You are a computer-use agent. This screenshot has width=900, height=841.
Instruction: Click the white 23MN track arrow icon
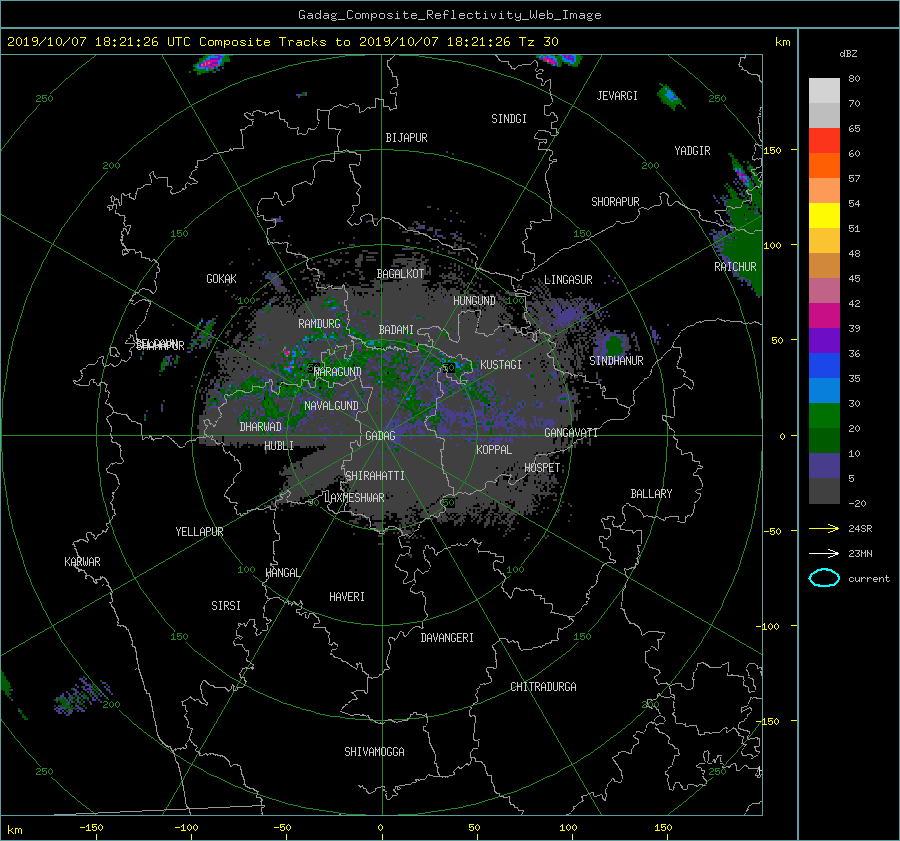point(824,553)
